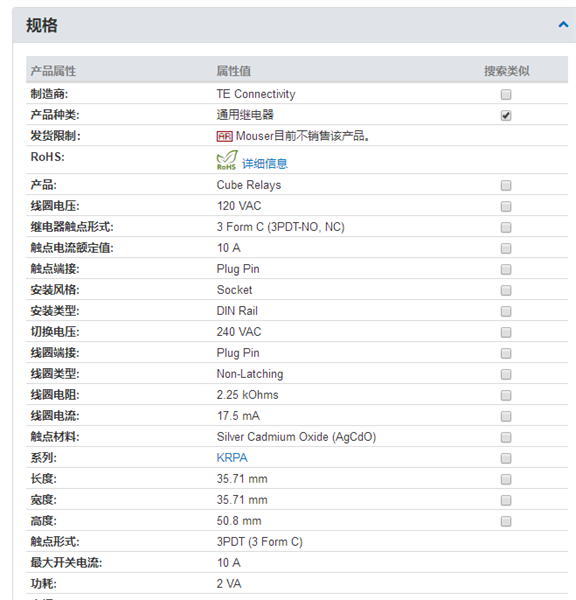Enable the 3 Form C contact form checkbox
Screen dimensions: 576x600
[x=506, y=228]
